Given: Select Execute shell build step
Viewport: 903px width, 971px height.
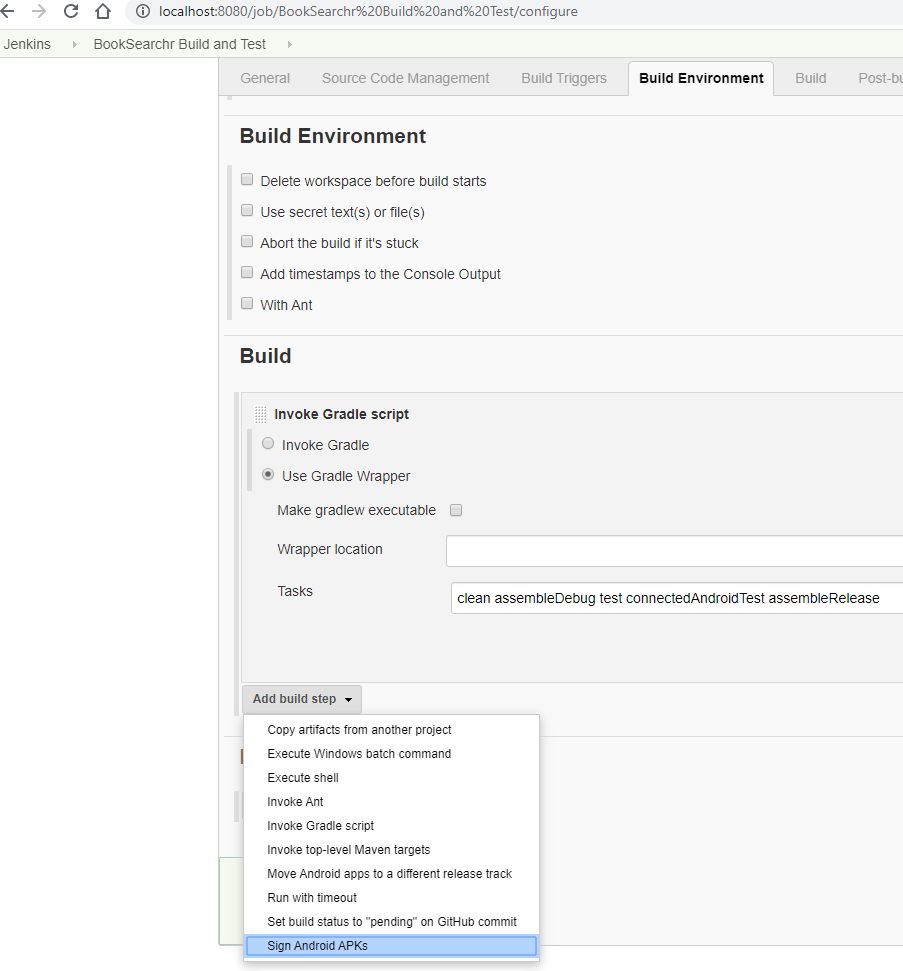Looking at the screenshot, I should click(x=303, y=778).
